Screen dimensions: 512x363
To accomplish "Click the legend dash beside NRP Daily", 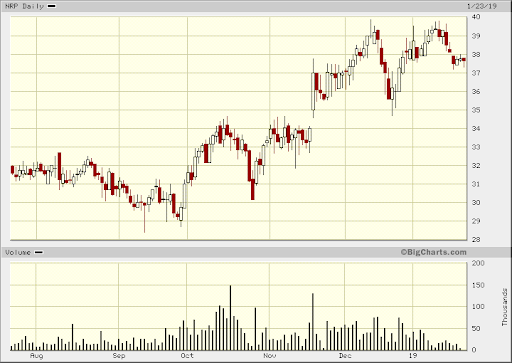I will tap(52, 6).
